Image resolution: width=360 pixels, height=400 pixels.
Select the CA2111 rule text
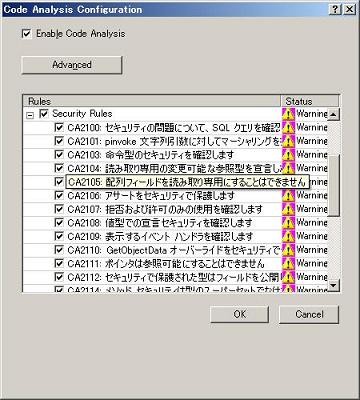[166, 264]
